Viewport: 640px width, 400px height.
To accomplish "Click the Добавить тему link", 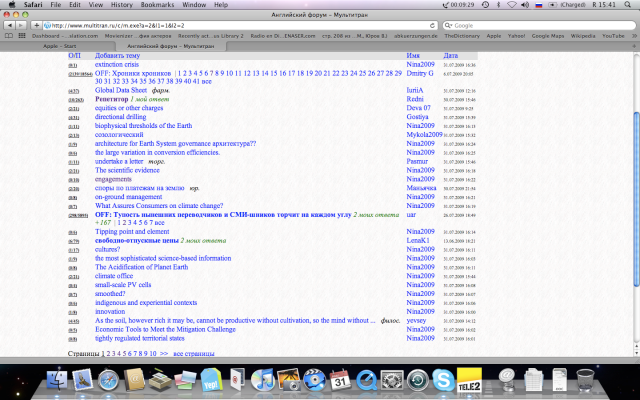I will pyautogui.click(x=118, y=56).
